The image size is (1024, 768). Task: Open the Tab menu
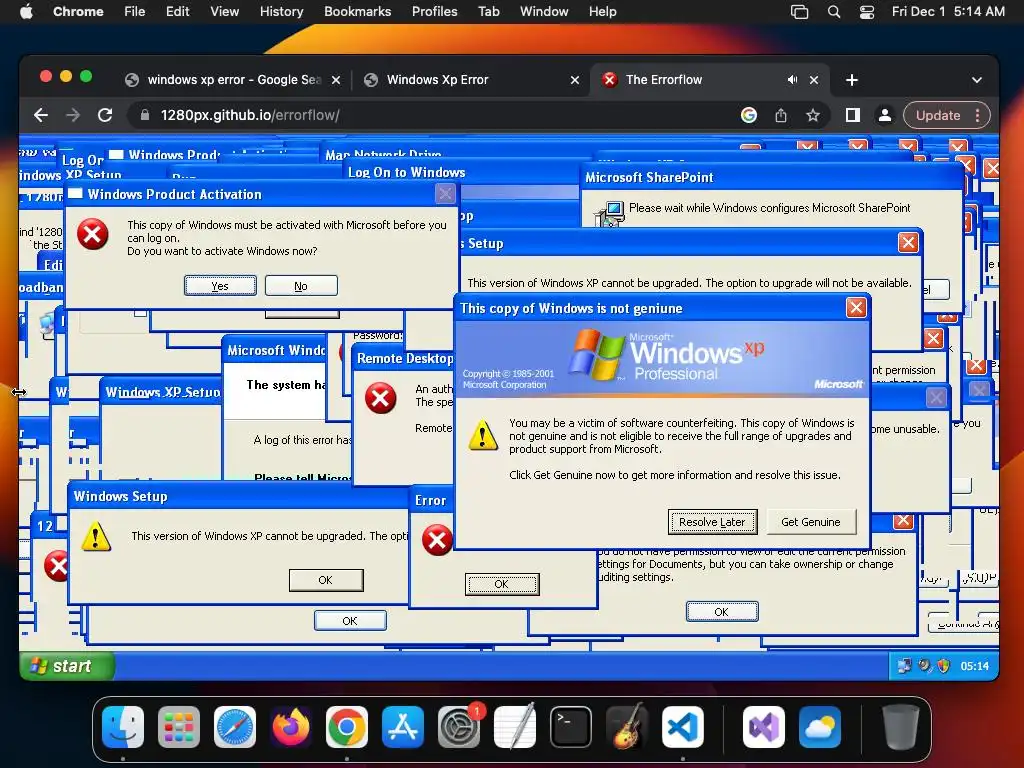click(x=488, y=11)
